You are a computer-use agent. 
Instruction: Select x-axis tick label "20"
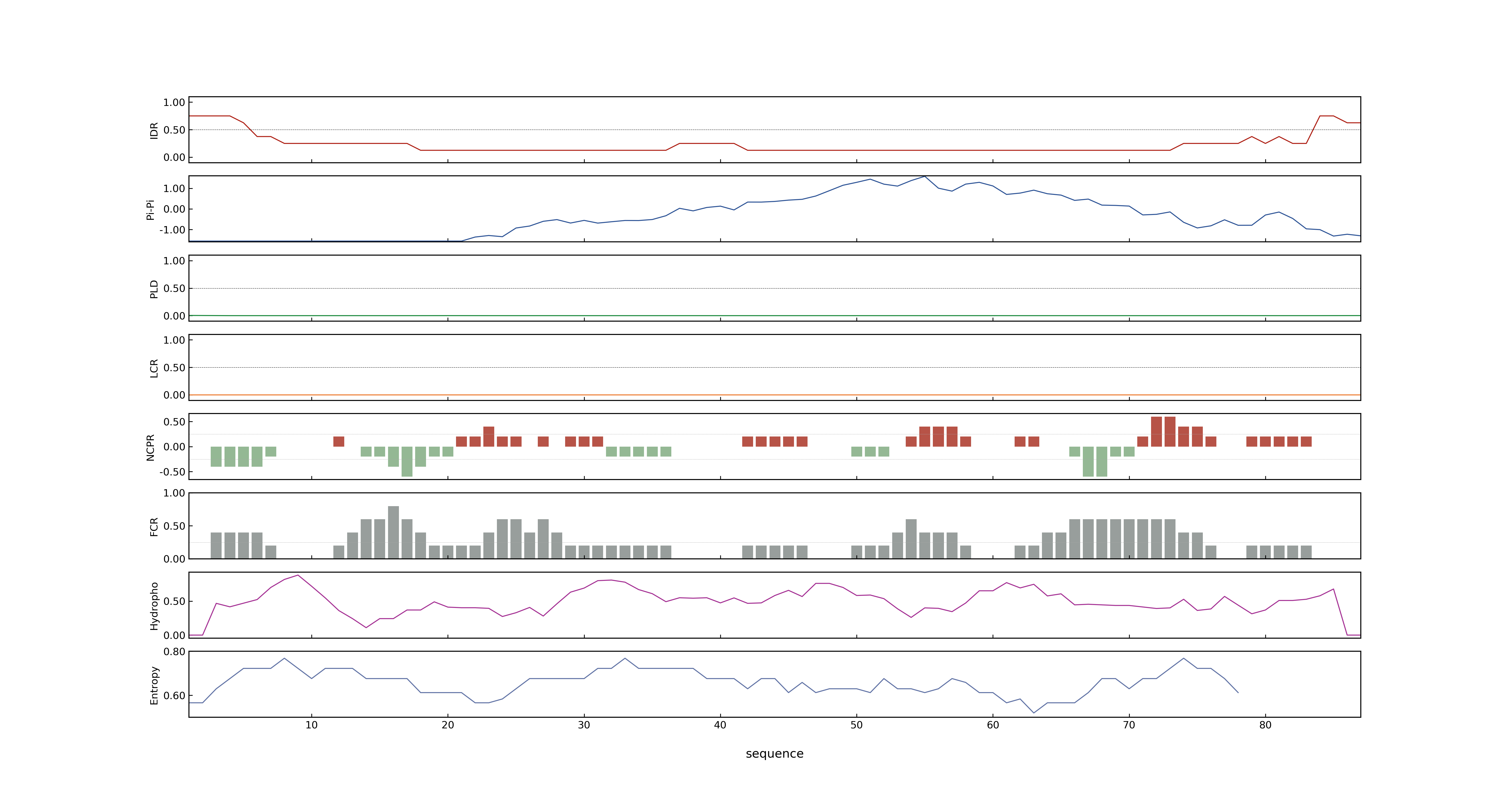(x=448, y=725)
